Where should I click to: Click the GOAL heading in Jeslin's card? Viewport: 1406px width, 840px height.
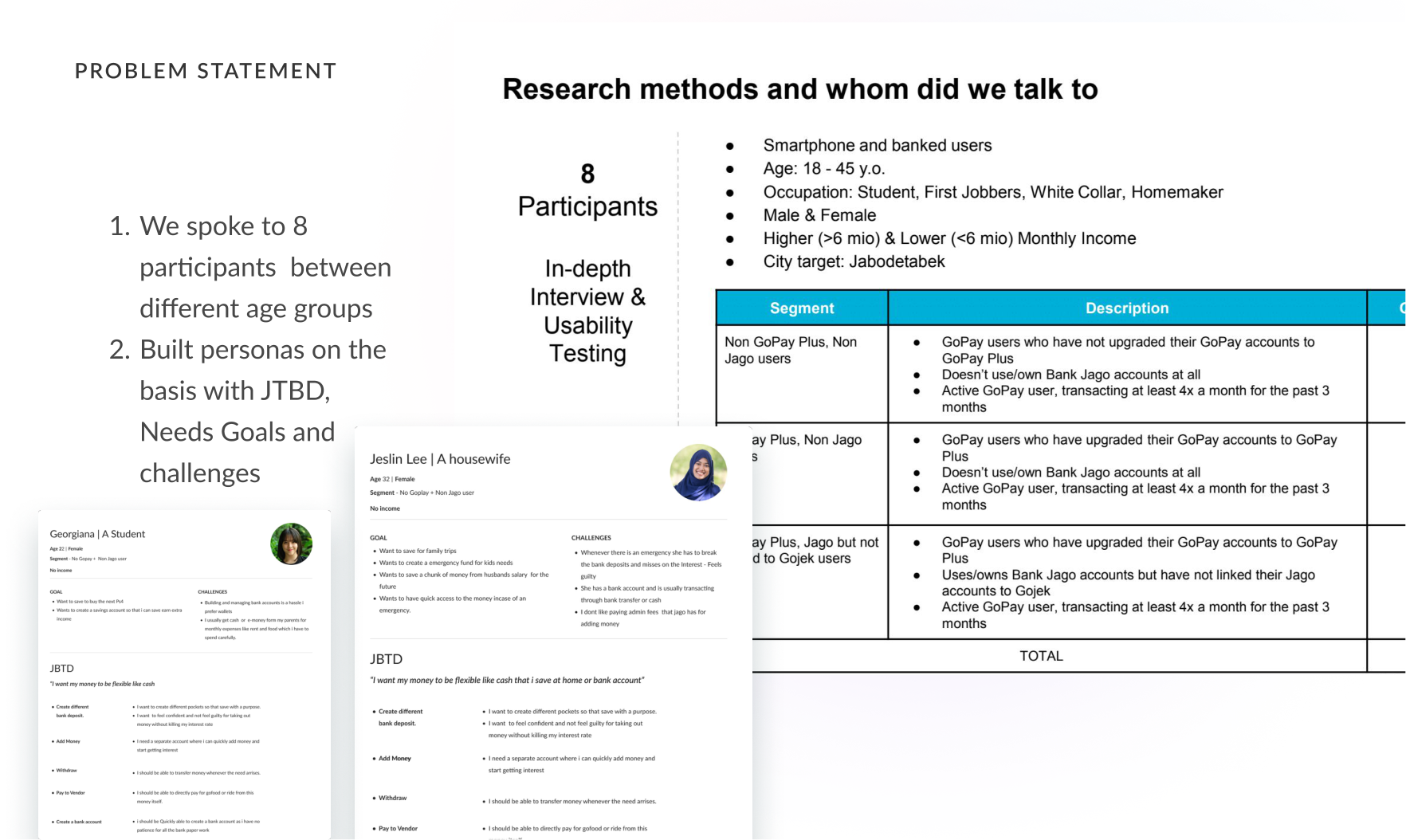point(379,538)
